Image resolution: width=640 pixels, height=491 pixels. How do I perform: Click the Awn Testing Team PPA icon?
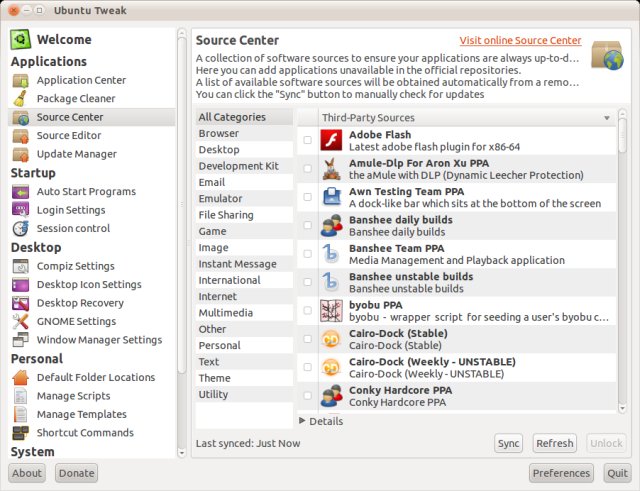pos(331,197)
